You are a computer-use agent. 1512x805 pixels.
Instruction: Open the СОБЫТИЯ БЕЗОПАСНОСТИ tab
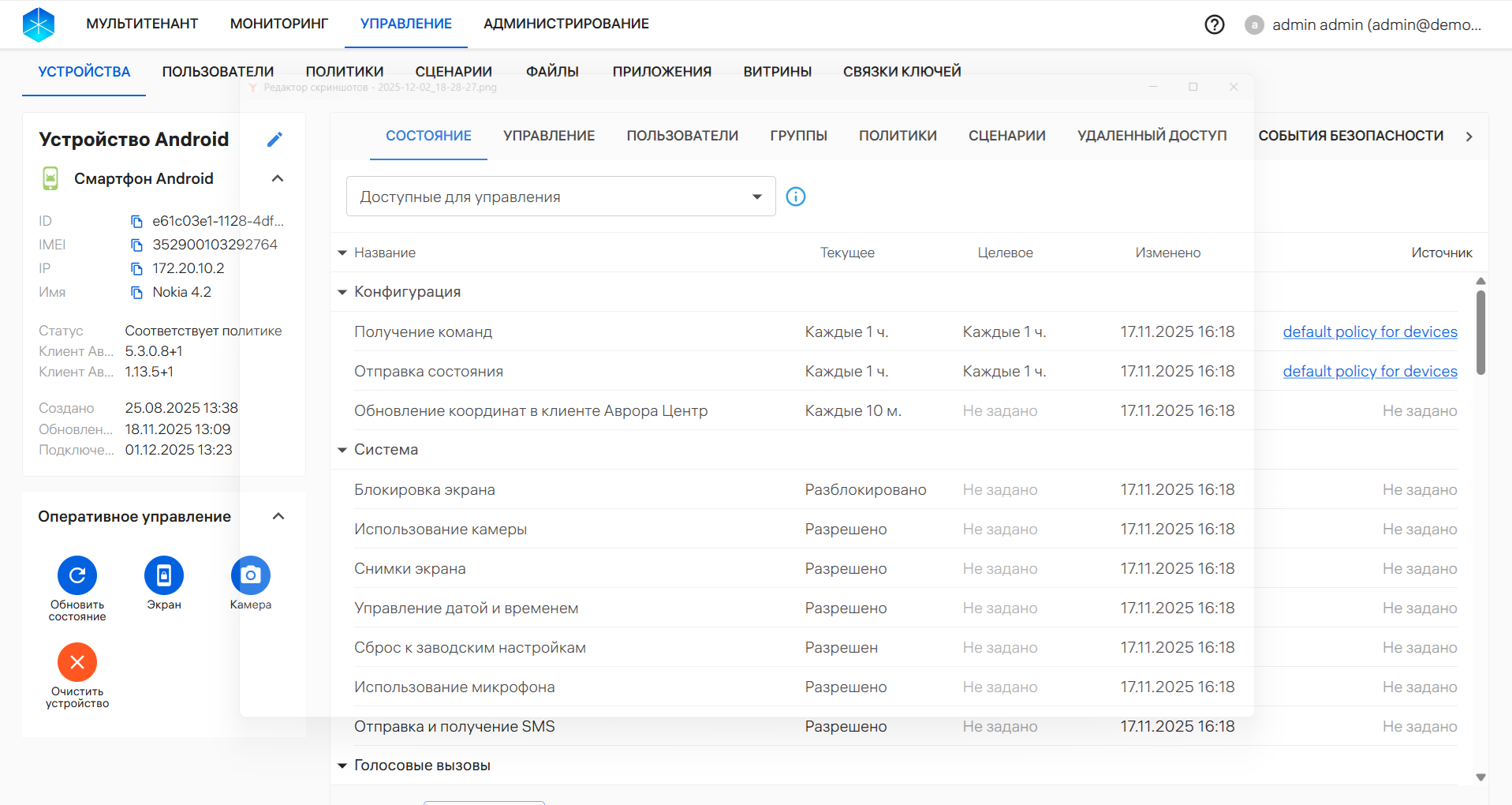1350,136
